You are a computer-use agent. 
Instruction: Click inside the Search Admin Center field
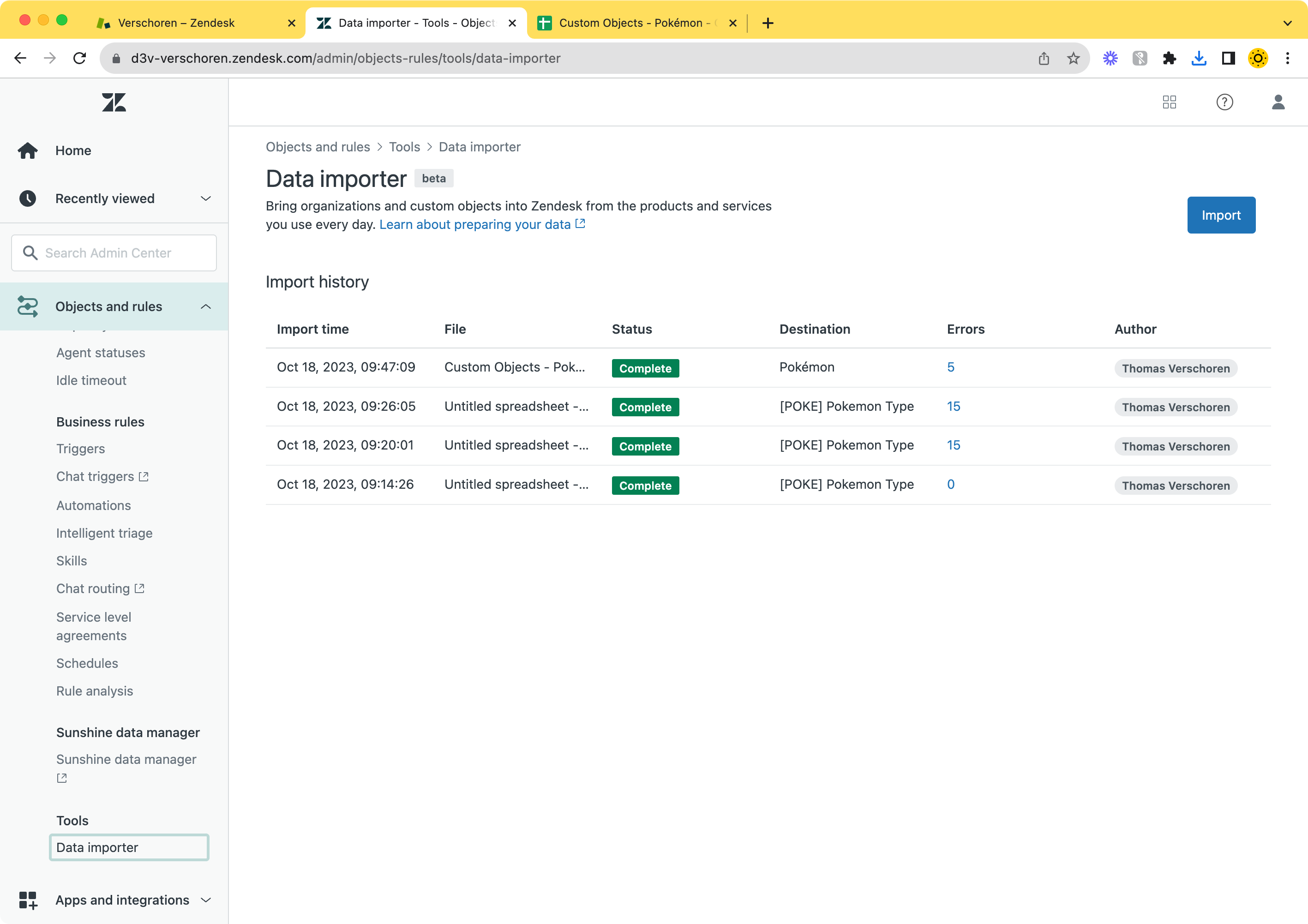tap(114, 252)
